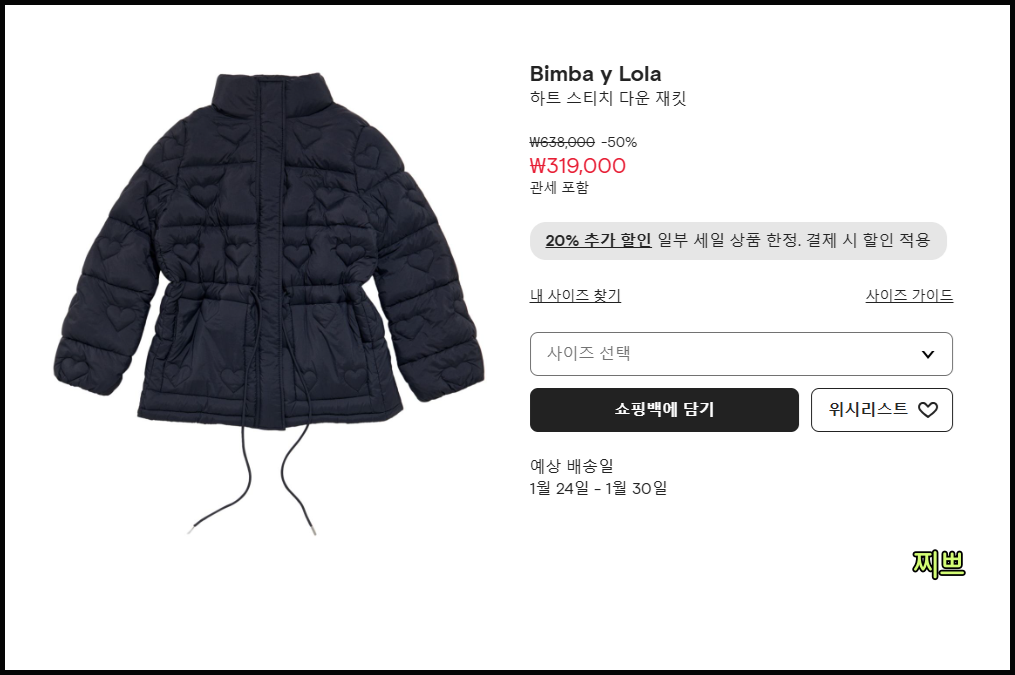Click the navy puffer jacket product image

(269, 304)
